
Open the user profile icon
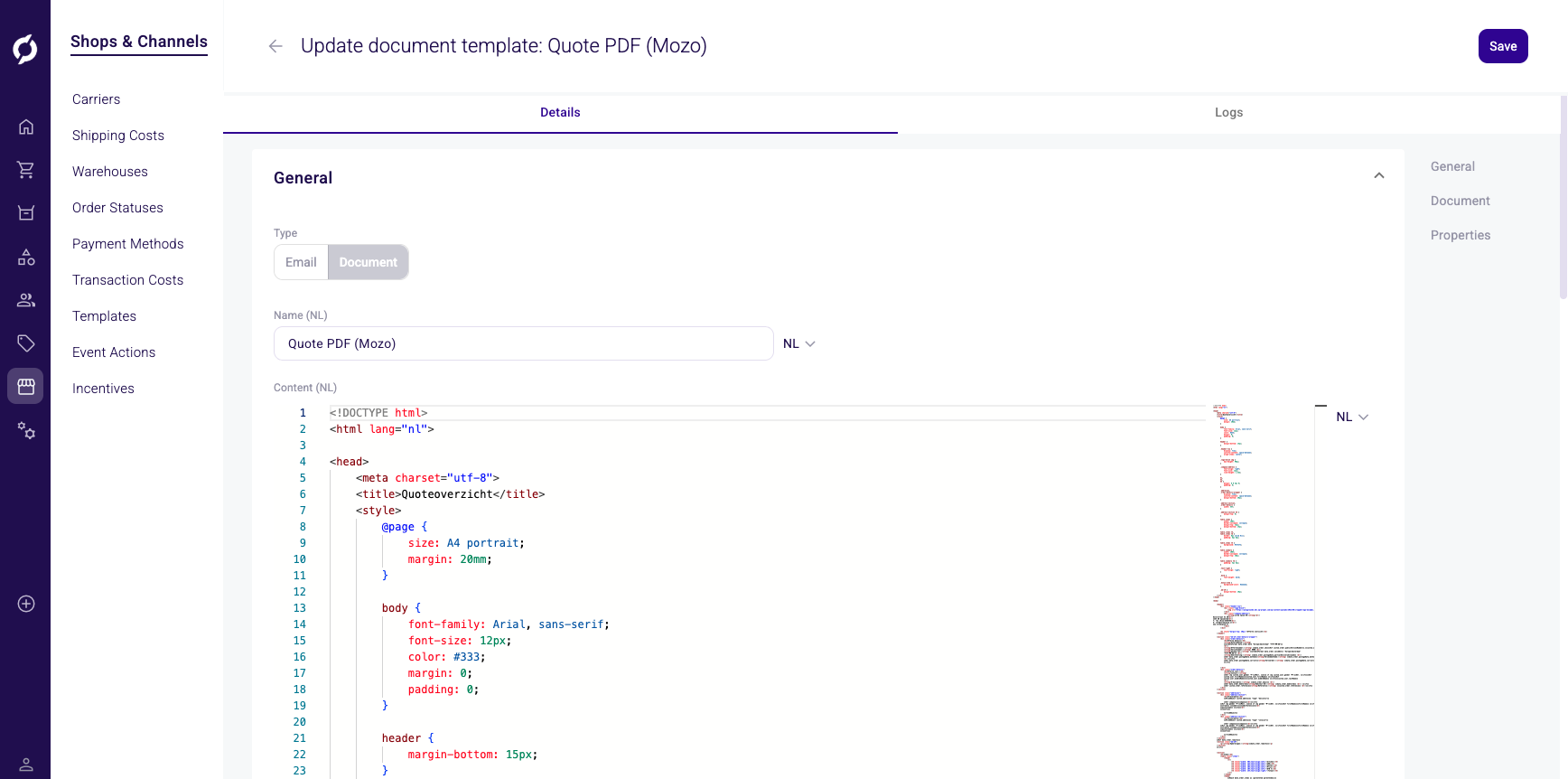26,765
